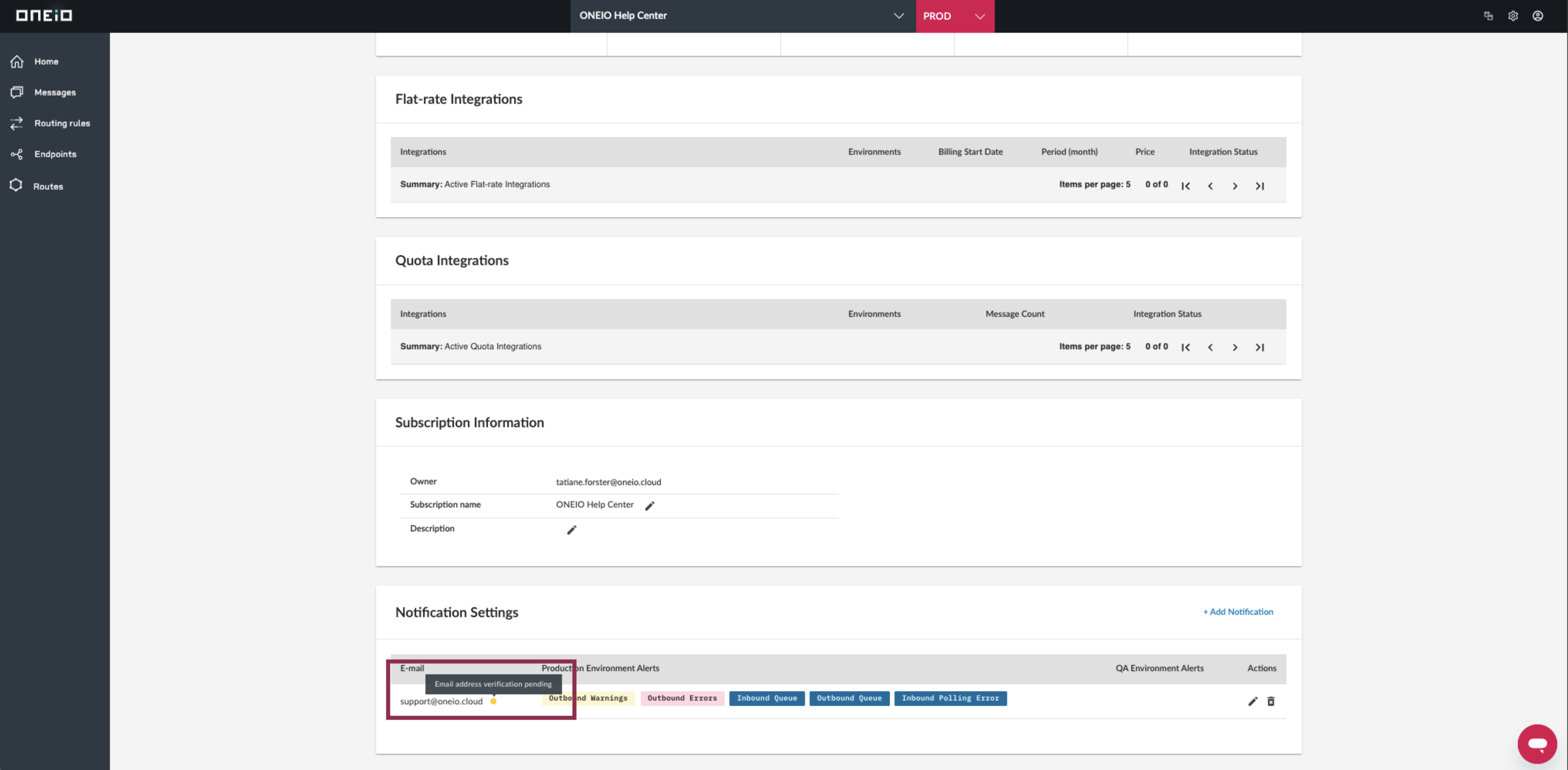This screenshot has height=770, width=1568.
Task: Delete the support@oneio.cloud notification
Action: [x=1271, y=701]
